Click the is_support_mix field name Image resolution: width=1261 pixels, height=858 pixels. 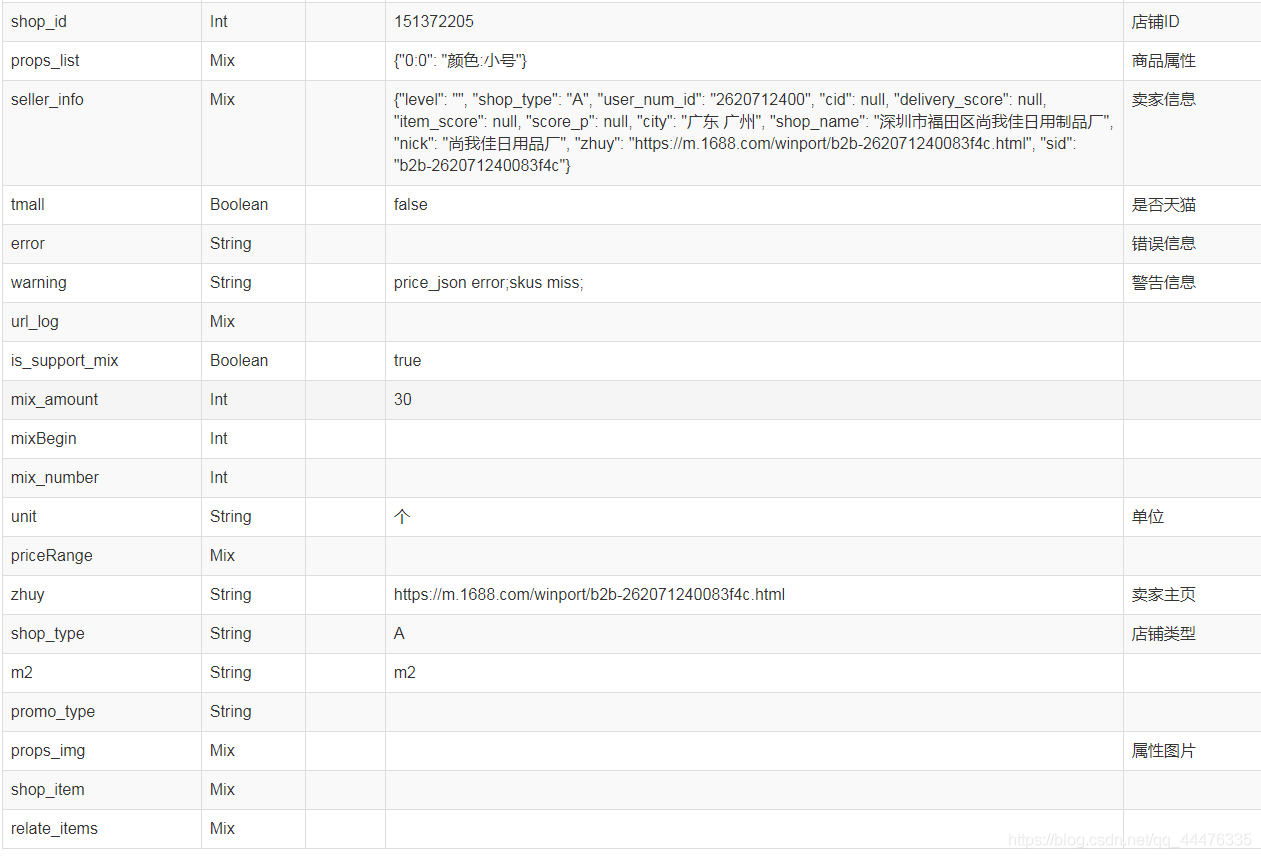65,361
